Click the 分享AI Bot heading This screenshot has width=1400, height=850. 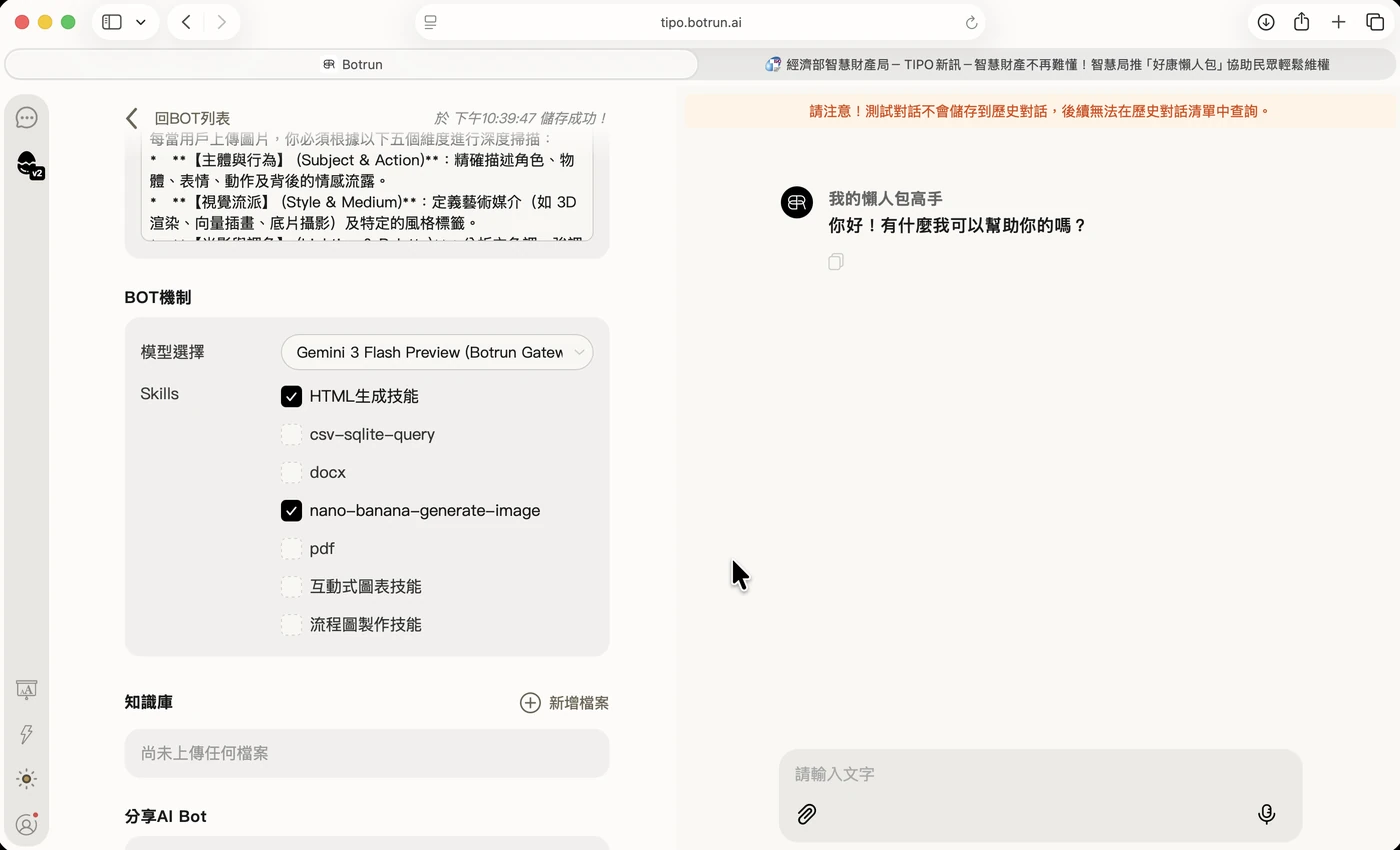click(x=166, y=817)
